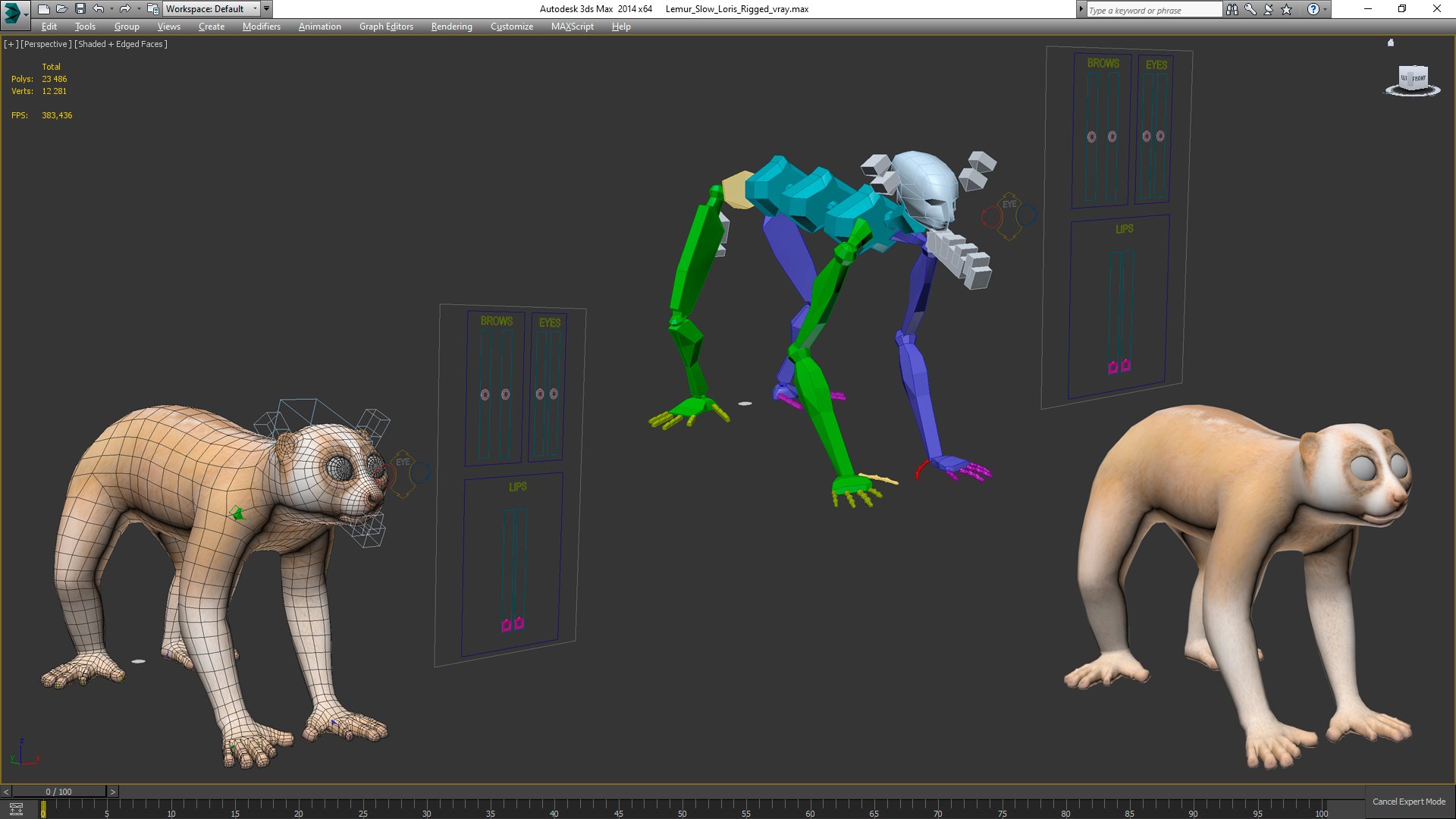Open Favorites star icon
Screen dimensions: 1456x819
(1286, 9)
